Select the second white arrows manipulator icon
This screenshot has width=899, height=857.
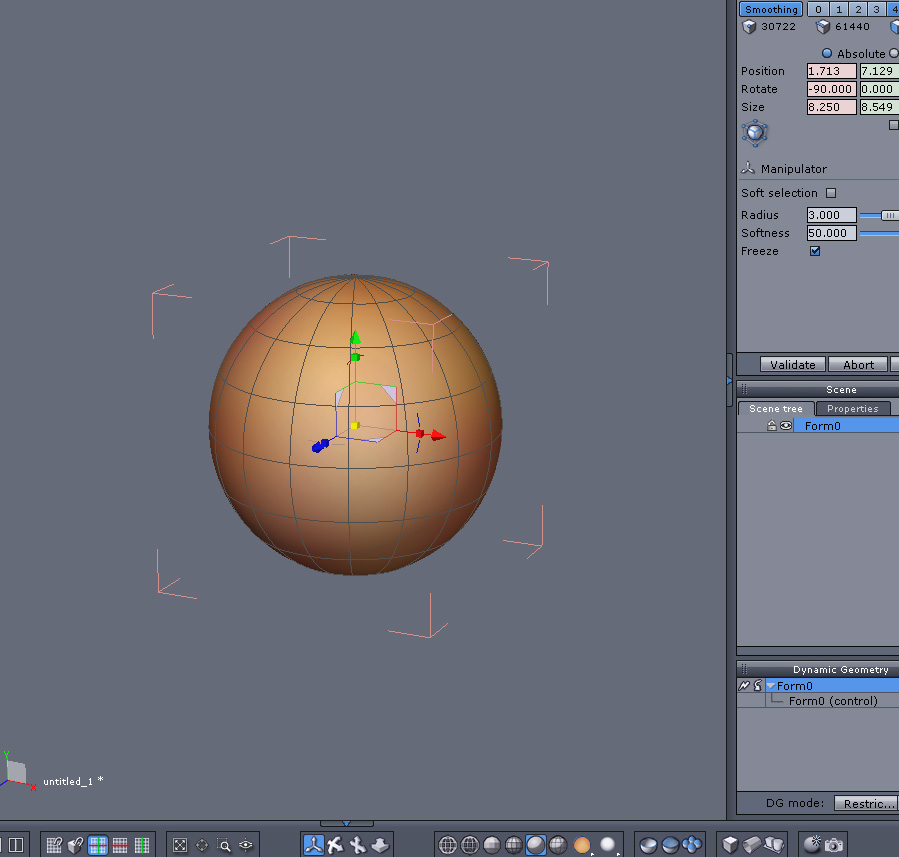335,844
